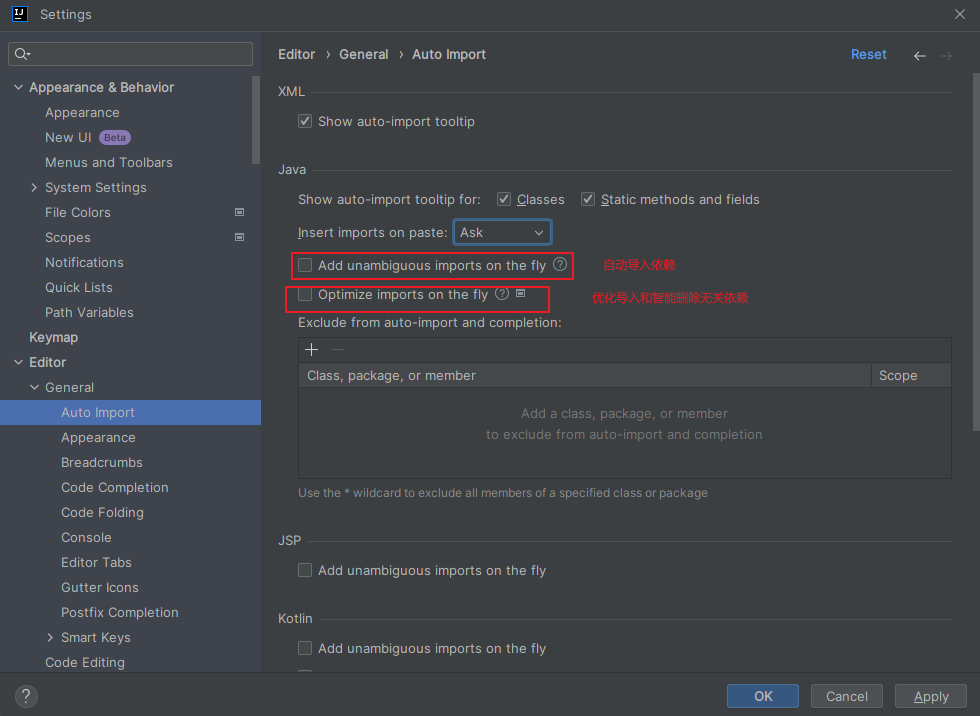Uncheck the Classes tooltip checkbox

504,199
